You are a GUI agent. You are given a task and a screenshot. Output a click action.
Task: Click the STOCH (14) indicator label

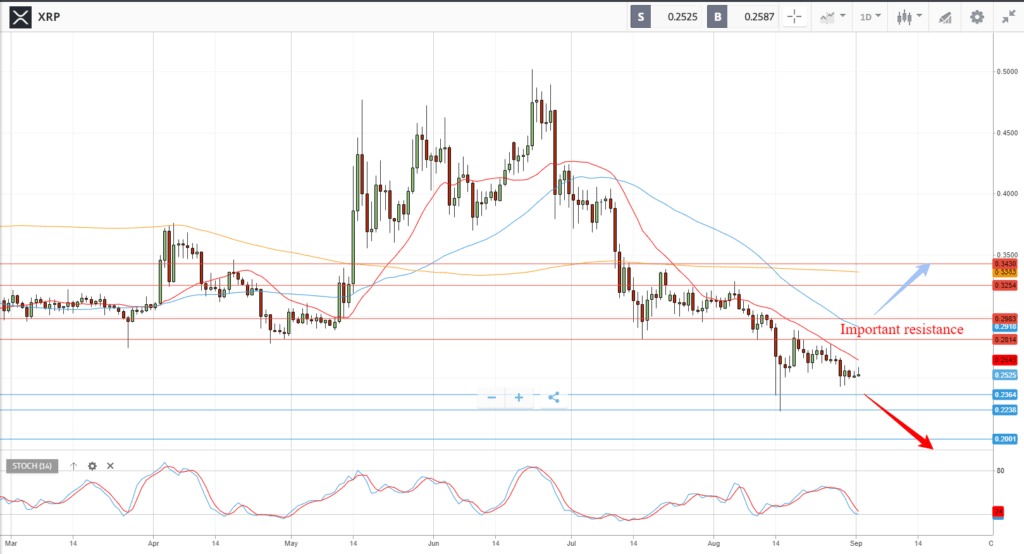[x=32, y=466]
